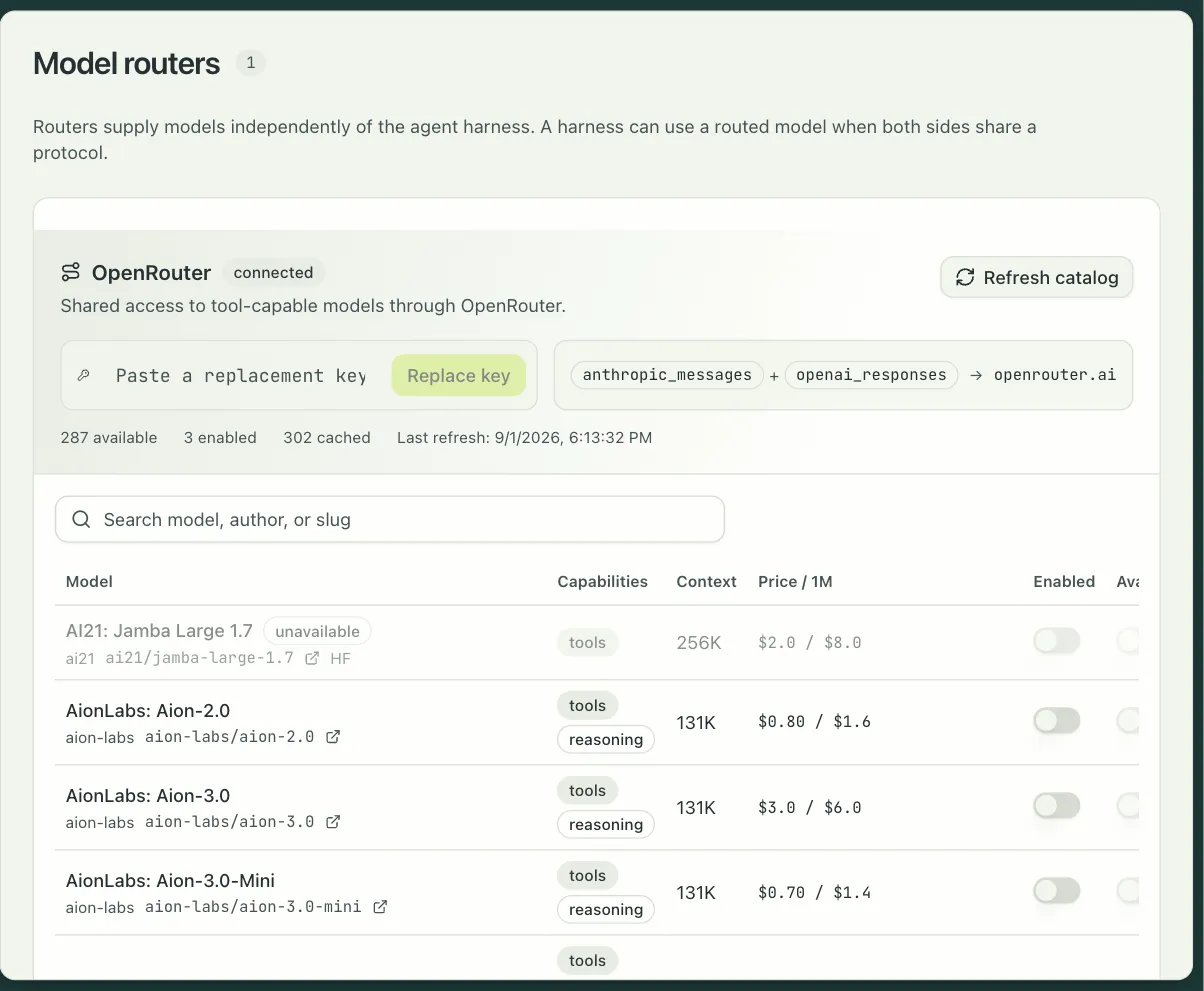Click the 287 available stat
The image size is (1204, 991).
[x=108, y=437]
